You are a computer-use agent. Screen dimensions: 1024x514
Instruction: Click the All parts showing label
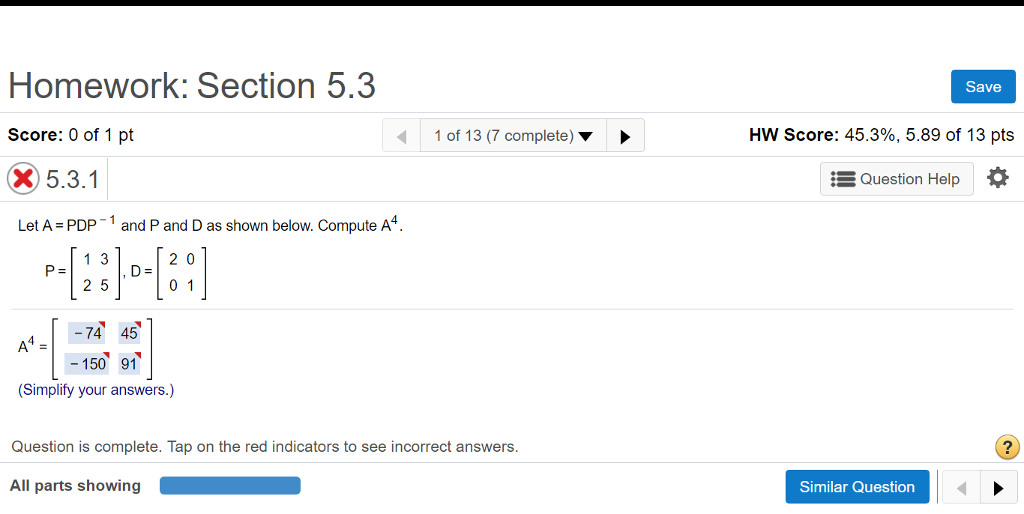click(x=75, y=486)
